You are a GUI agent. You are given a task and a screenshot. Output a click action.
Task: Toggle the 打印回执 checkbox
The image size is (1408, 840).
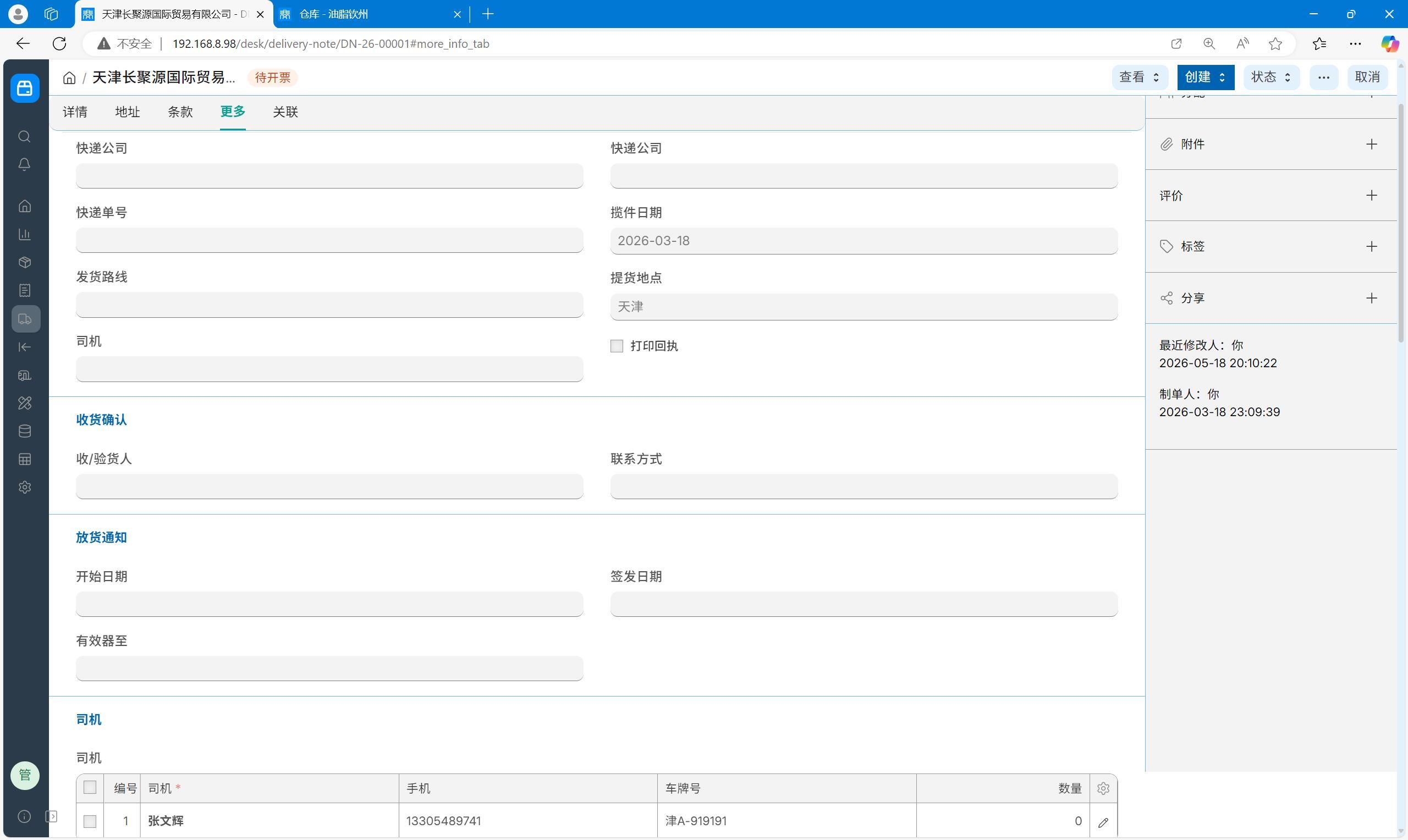click(617, 346)
